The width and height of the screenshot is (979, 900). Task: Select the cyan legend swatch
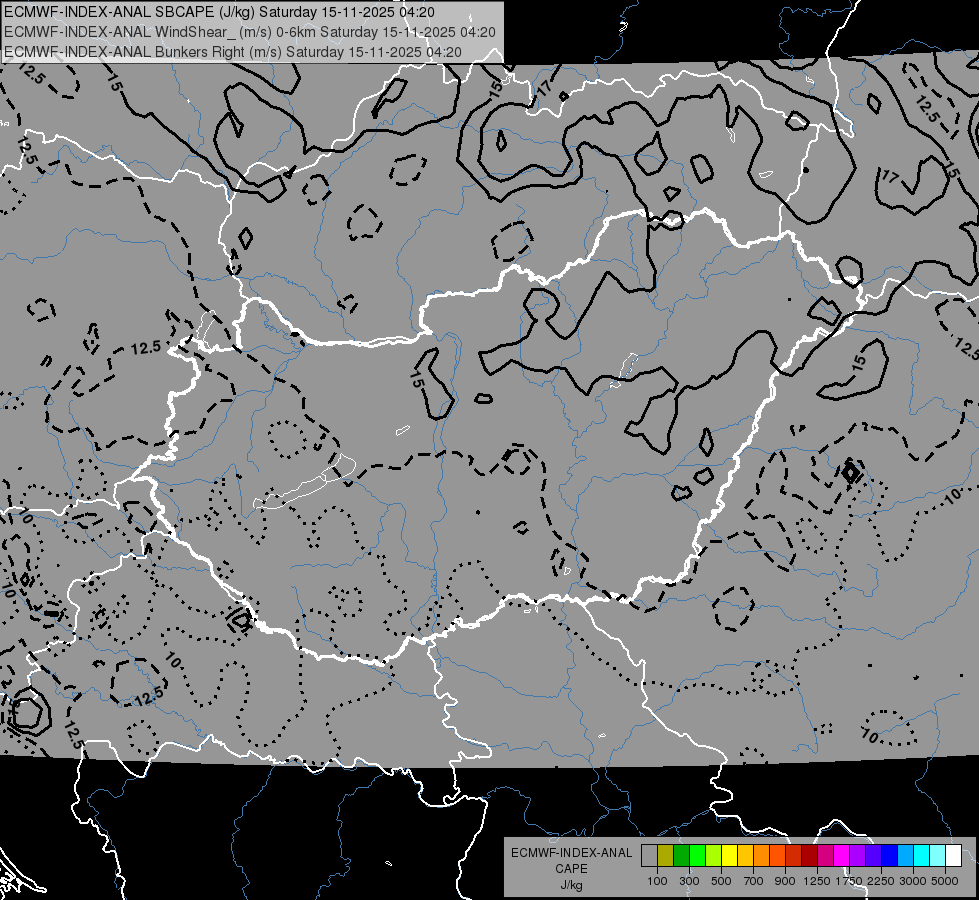tap(922, 856)
